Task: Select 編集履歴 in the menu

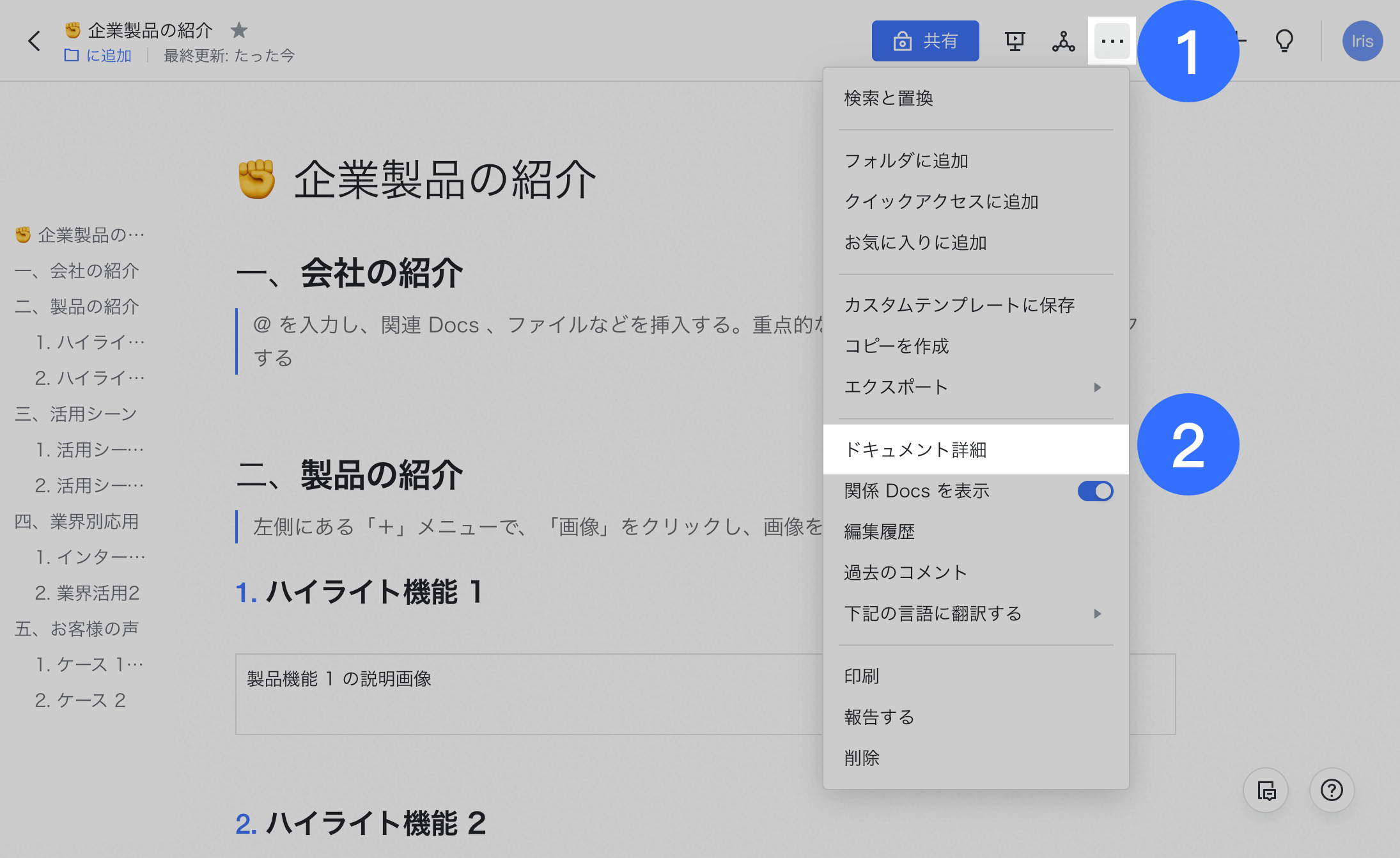Action: pyautogui.click(x=880, y=532)
